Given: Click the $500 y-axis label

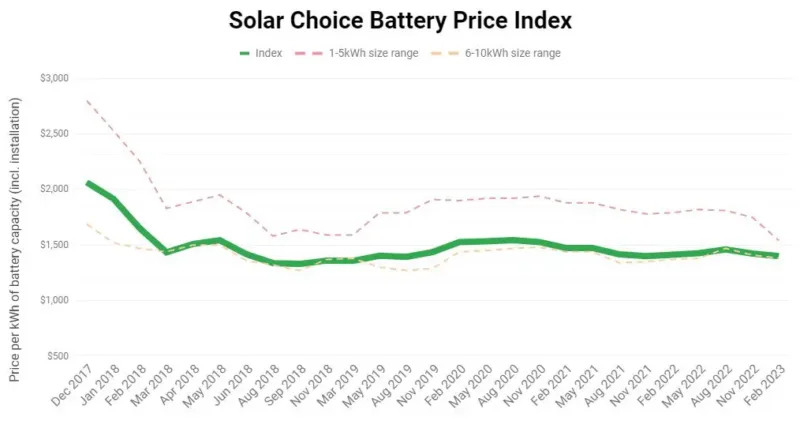Looking at the screenshot, I should pos(57,356).
